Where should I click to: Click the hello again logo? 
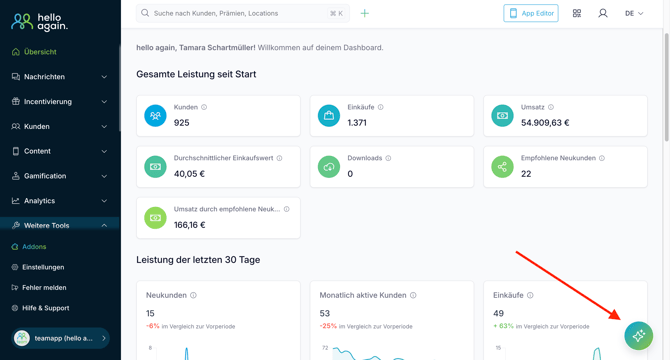pos(39,22)
